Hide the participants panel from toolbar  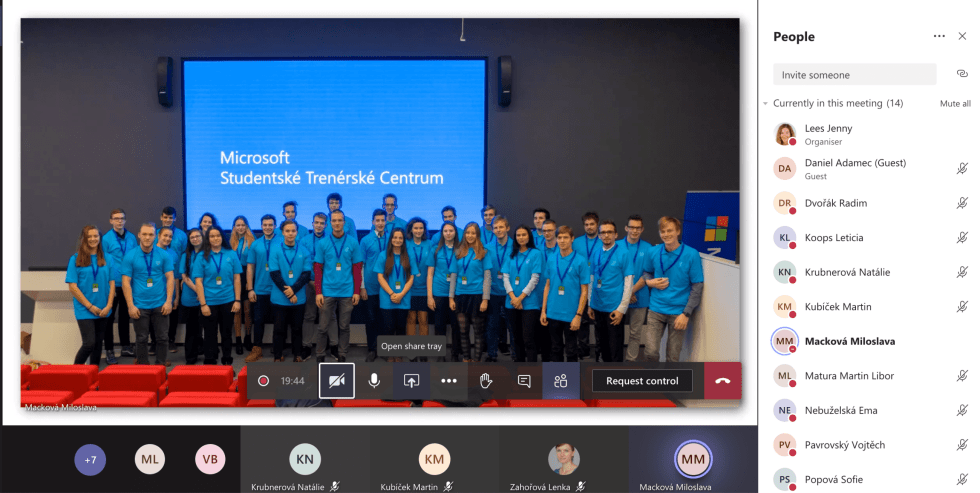coord(561,381)
